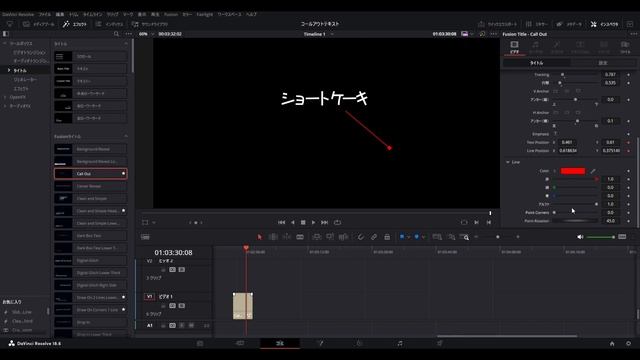Collapse the Fusion Titles list header
Image resolution: width=640 pixels, height=360 pixels.
[x=126, y=136]
